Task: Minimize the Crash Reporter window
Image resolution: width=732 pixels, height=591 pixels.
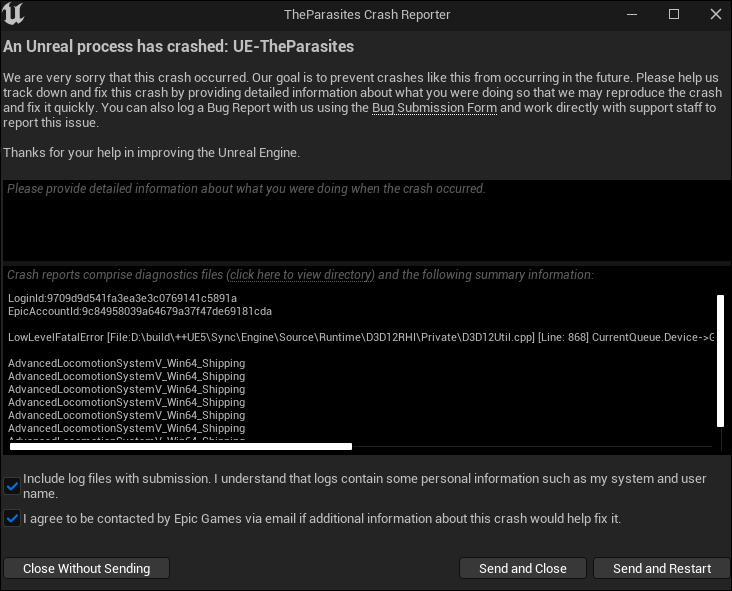Action: pos(632,14)
